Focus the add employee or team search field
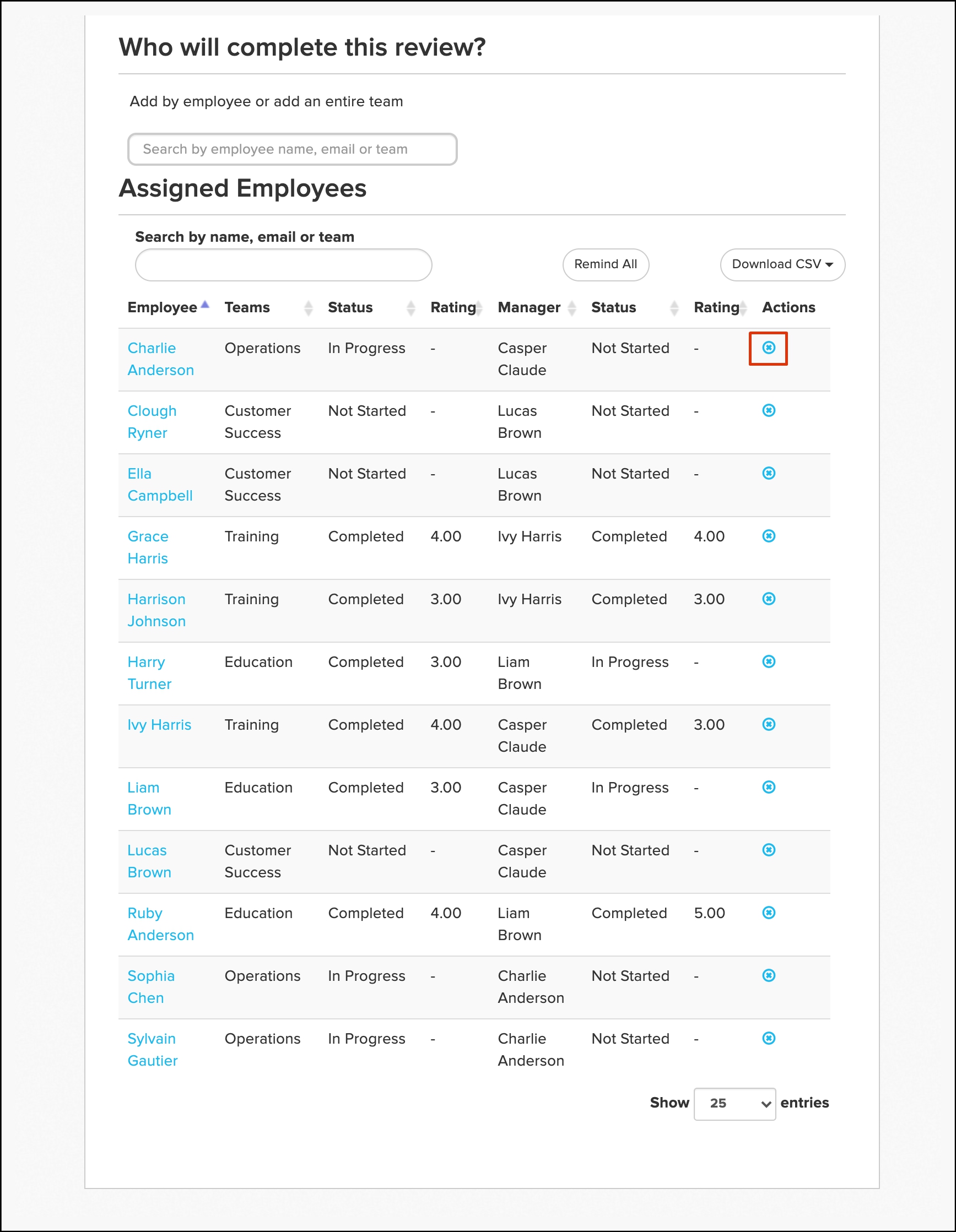 [x=293, y=149]
